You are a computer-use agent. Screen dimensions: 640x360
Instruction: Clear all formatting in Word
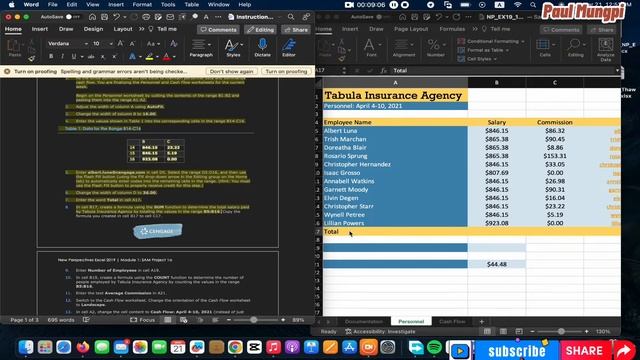tap(173, 43)
